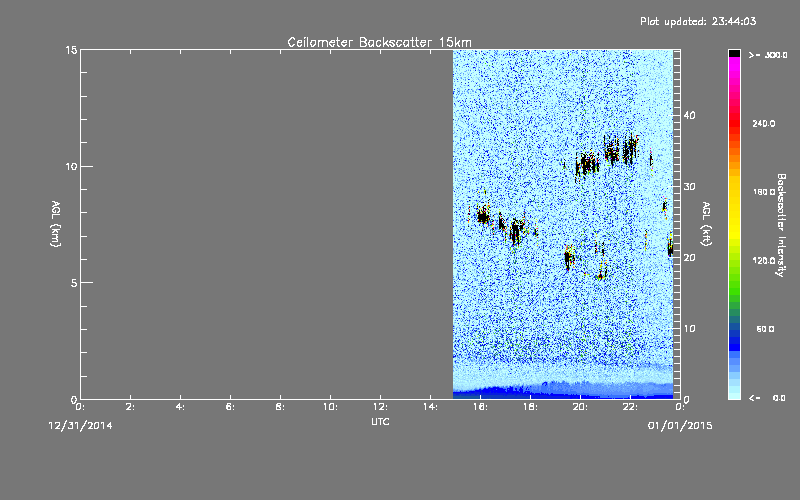Click the '<= 0.0' colorbar minimum label
Viewport: 800px width, 500px height.
click(x=767, y=398)
